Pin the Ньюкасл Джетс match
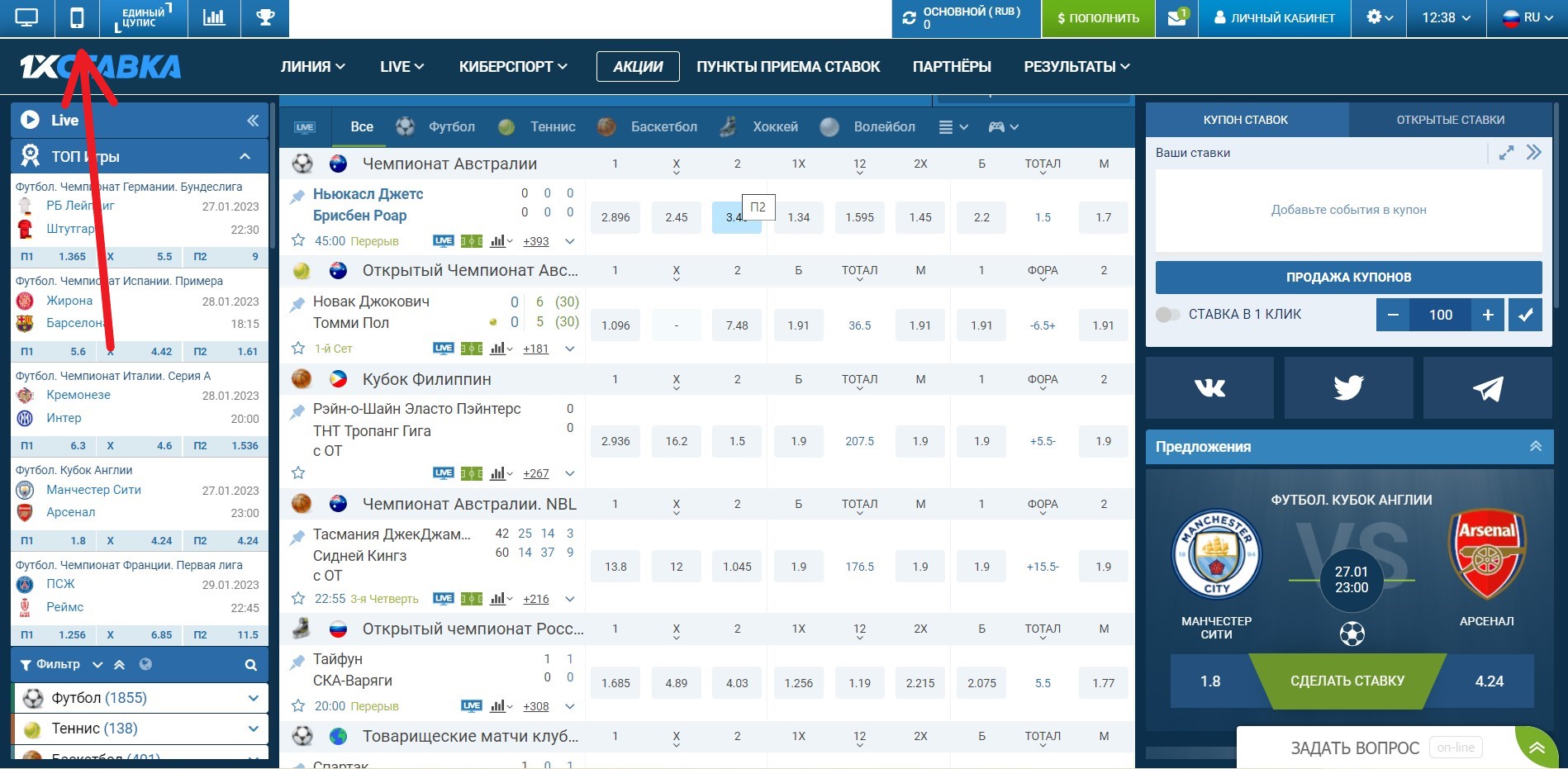This screenshot has width=1568, height=769. pyautogui.click(x=297, y=197)
